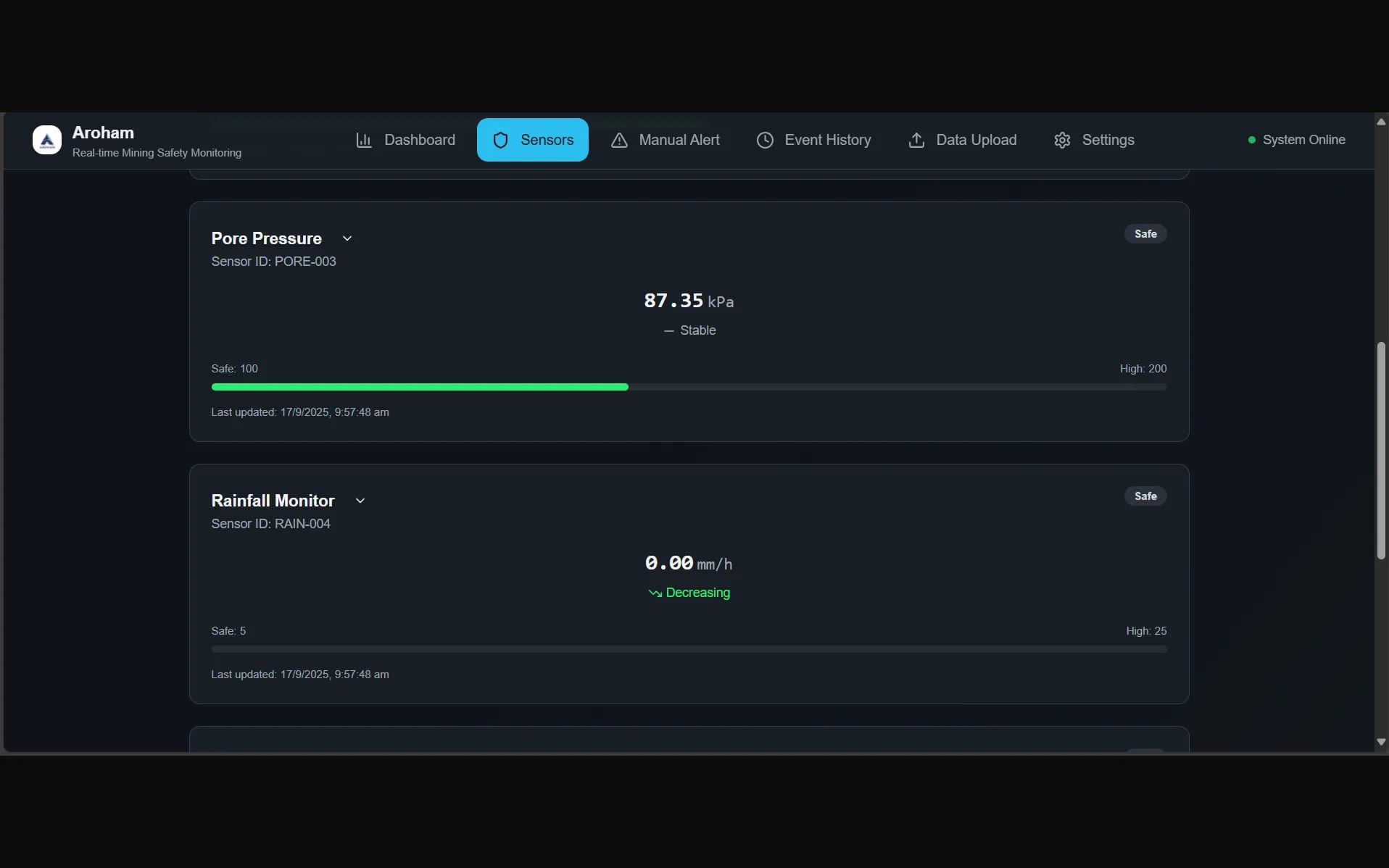Click Rainfall Monitor last updated timestamp
Screen dimensions: 1389x868
click(300, 675)
